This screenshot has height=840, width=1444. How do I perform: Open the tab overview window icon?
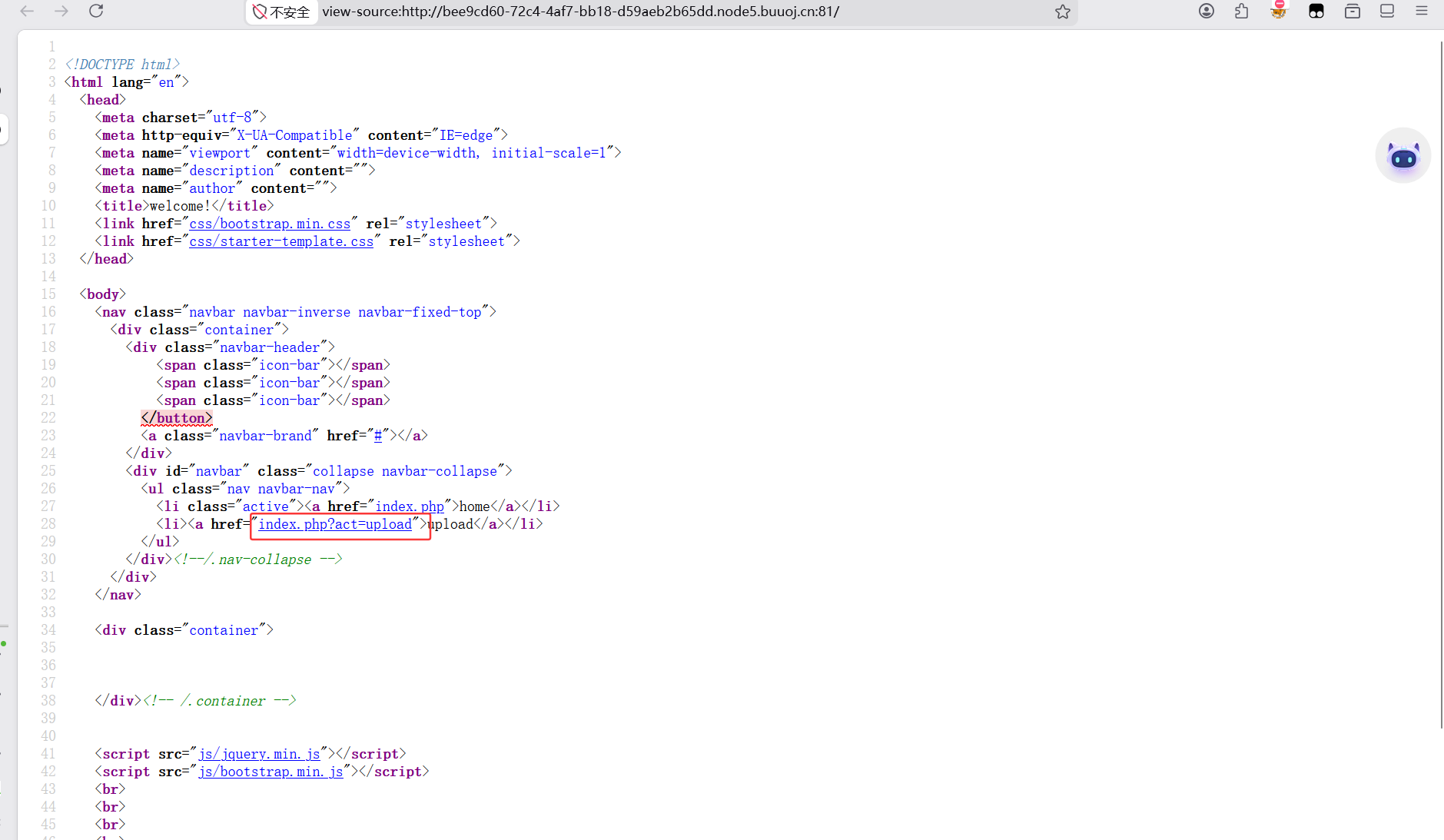[x=1353, y=11]
